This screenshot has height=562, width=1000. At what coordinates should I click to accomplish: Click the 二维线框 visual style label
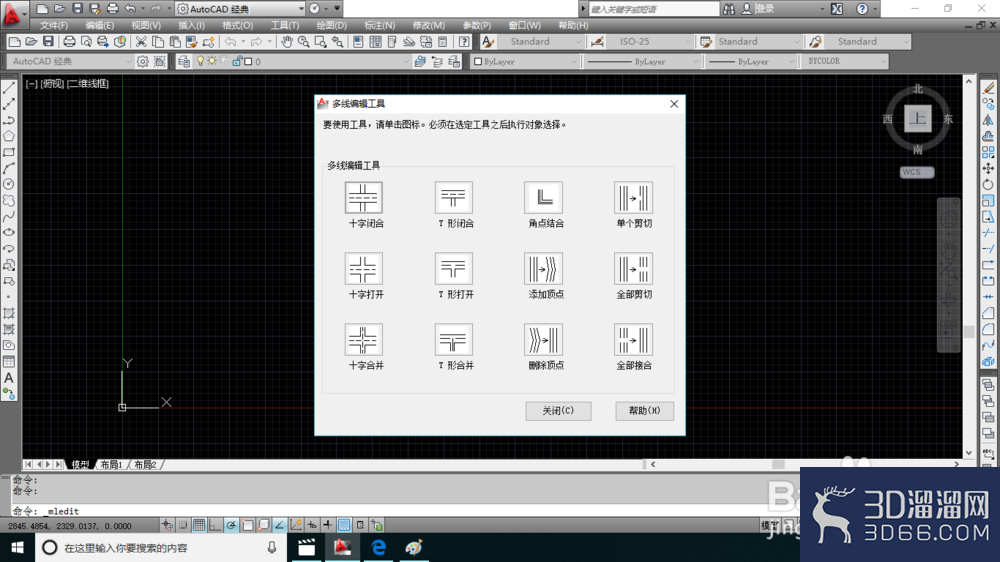88,84
